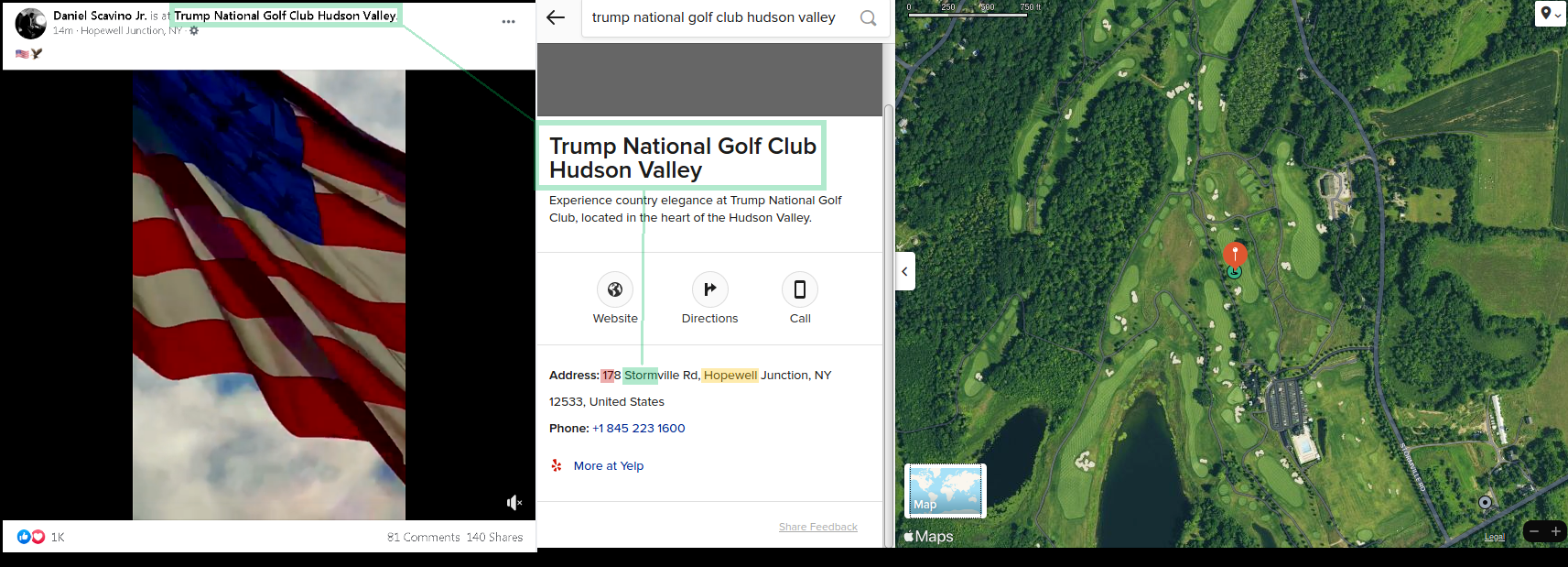Open Daniel Scavino Jr.'s profile picture
Image resolution: width=1568 pixels, height=567 pixels.
(30, 23)
